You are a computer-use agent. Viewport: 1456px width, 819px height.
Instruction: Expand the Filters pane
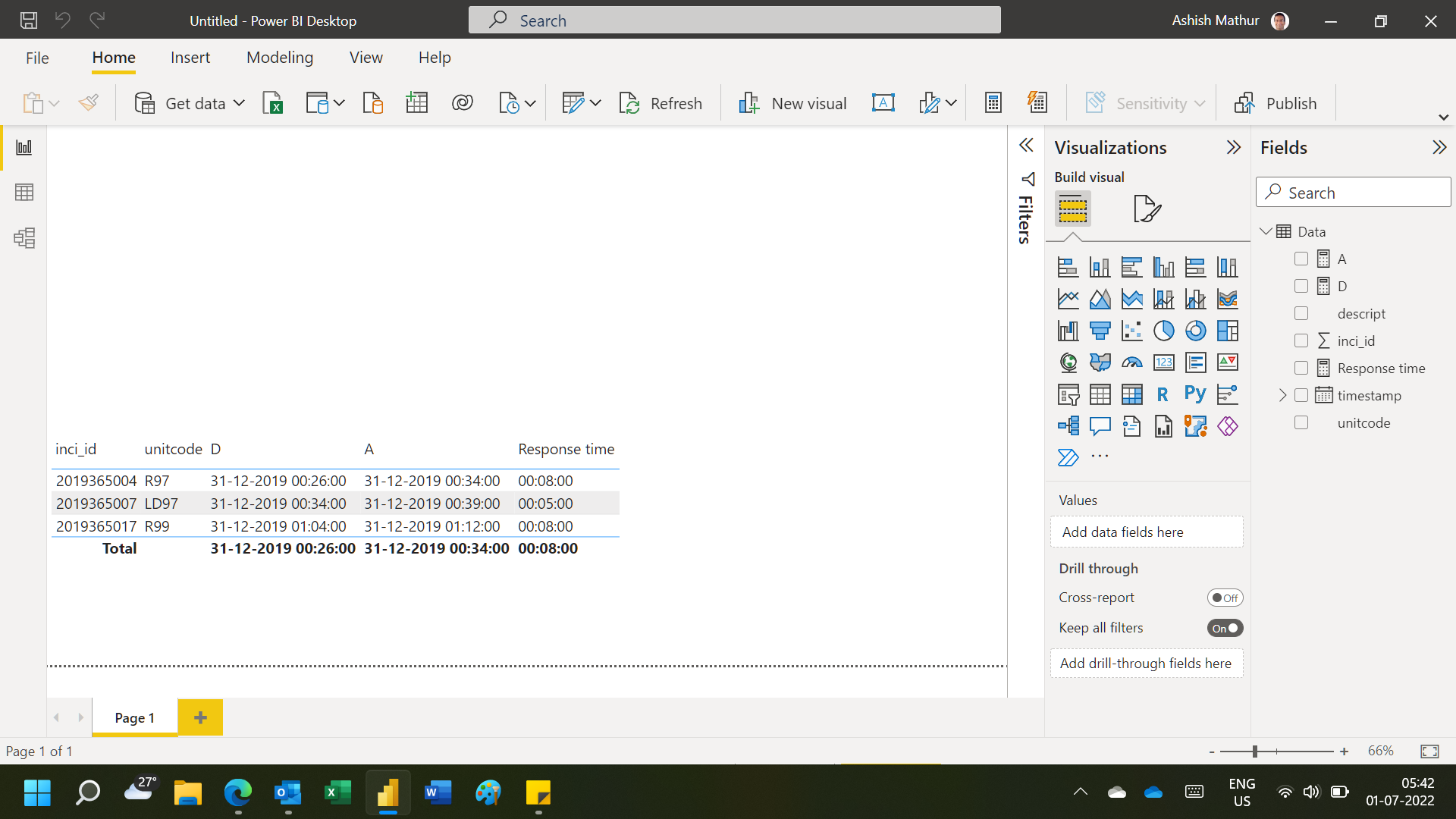tap(1026, 146)
